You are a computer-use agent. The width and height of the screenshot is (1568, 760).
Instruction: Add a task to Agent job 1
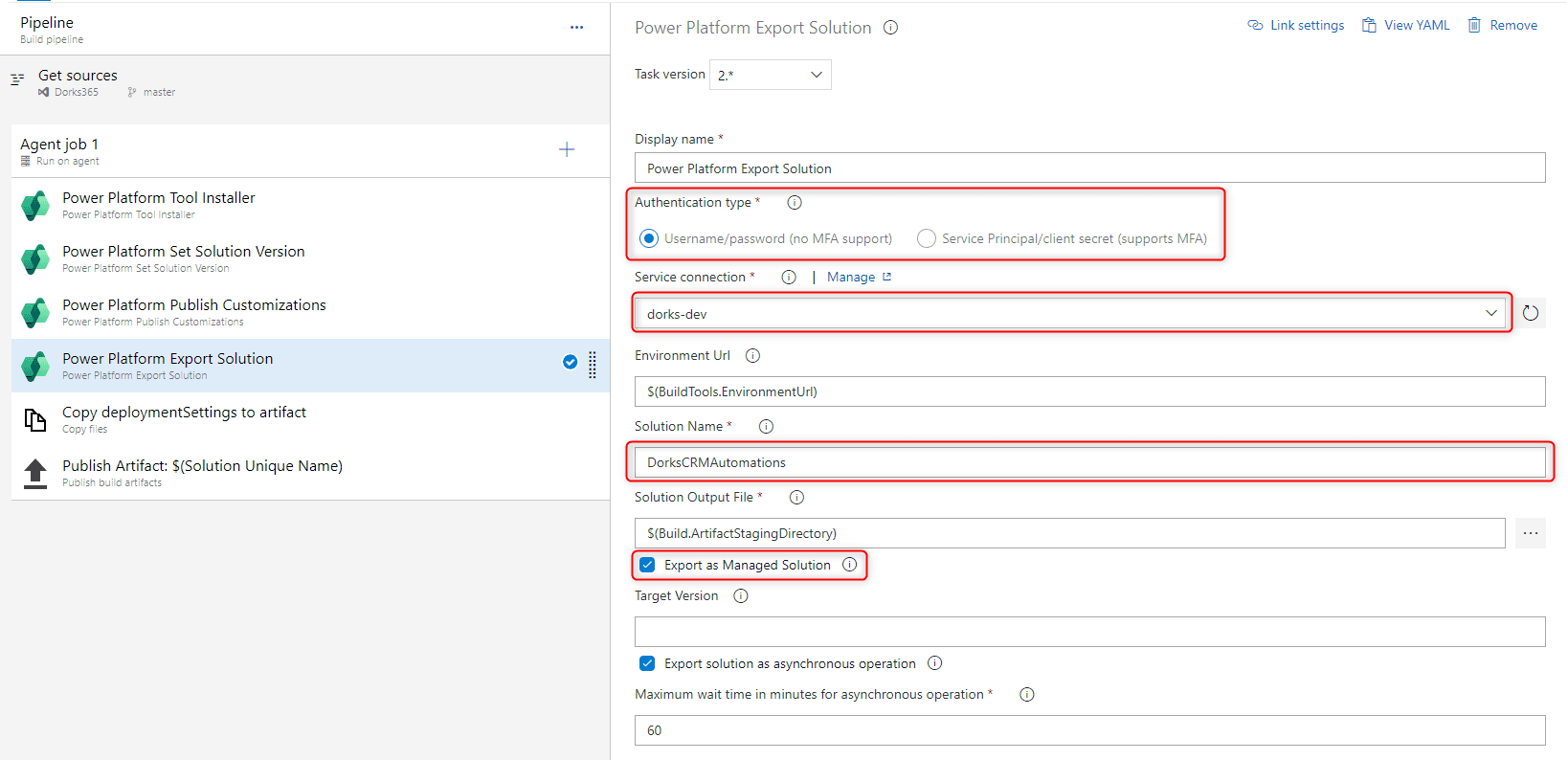567,149
